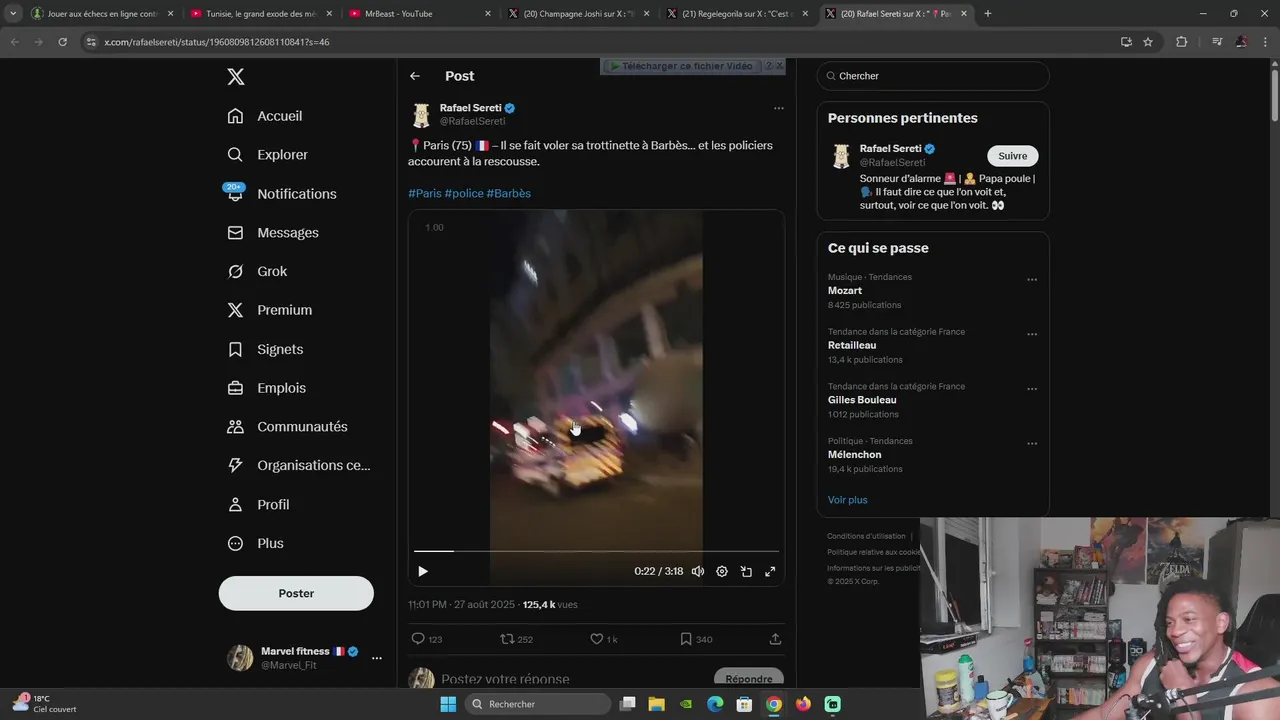This screenshot has width=1280, height=720.
Task: Open options for the Retailleau trend
Action: tap(1032, 334)
